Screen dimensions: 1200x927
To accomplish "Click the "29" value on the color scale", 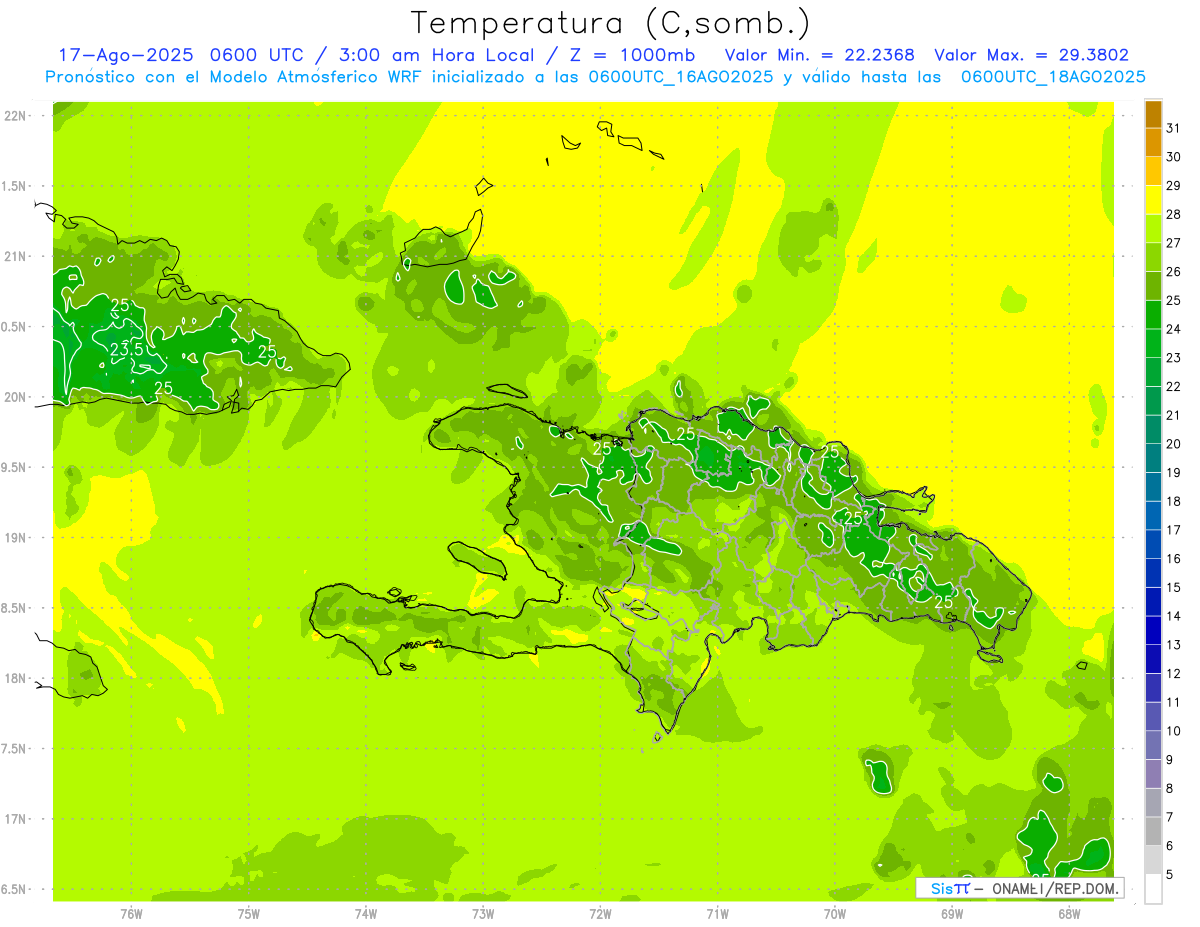I will point(1173,185).
